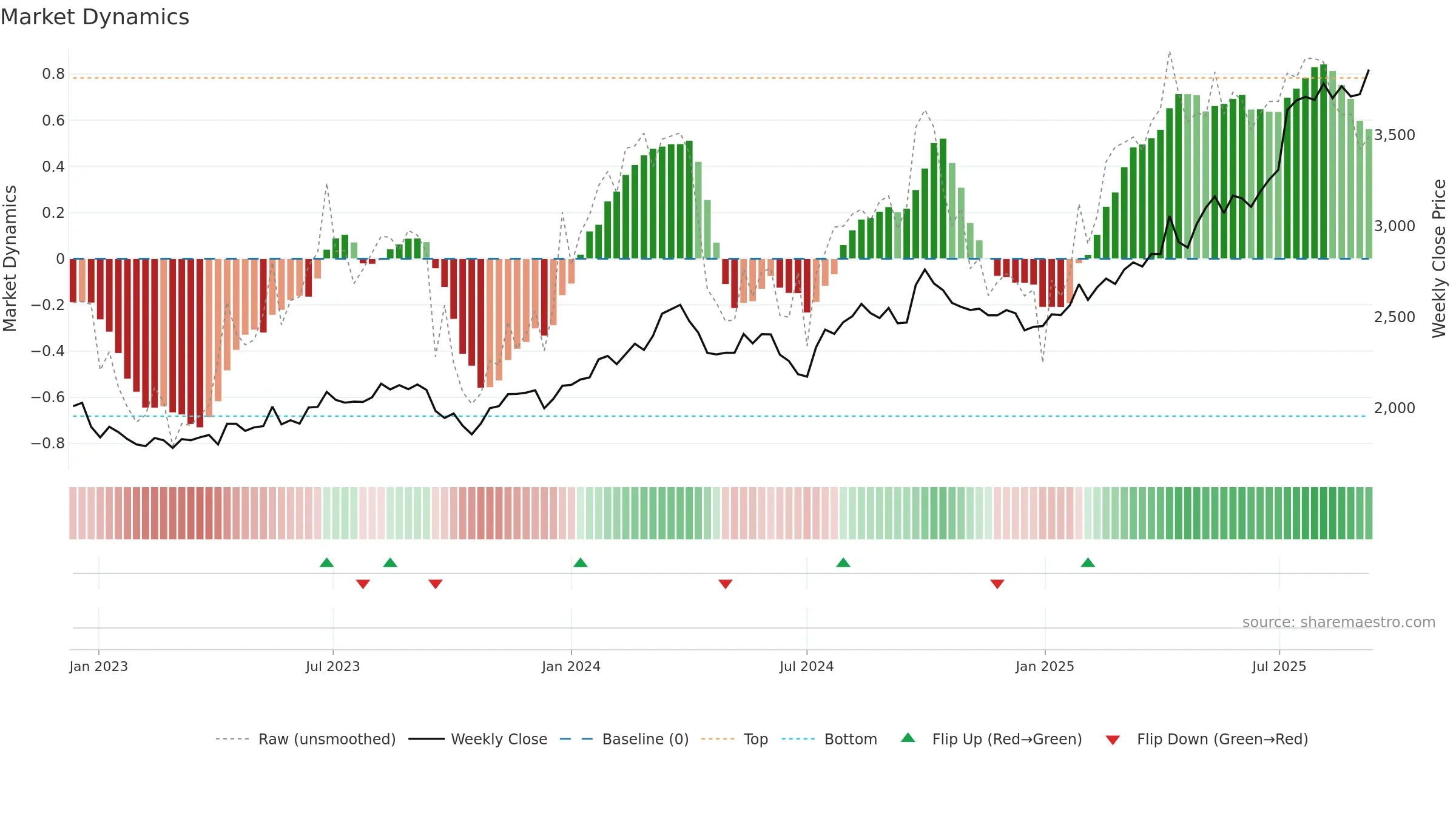Click the Jul 2024 x-axis label
The height and width of the screenshot is (819, 1456).
click(x=807, y=666)
